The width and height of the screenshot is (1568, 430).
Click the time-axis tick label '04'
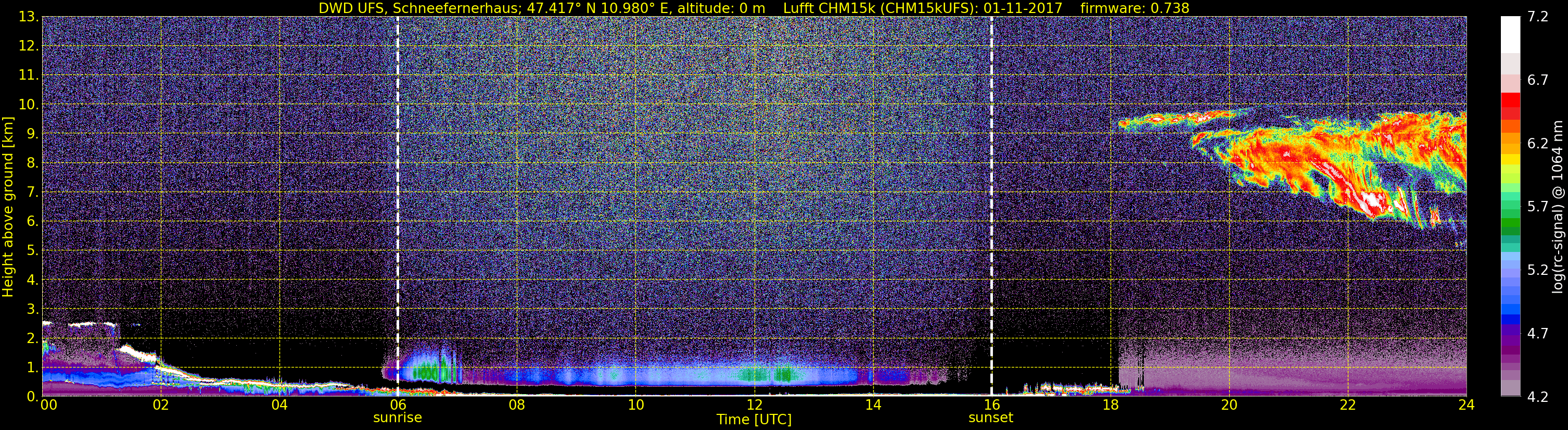pos(279,405)
